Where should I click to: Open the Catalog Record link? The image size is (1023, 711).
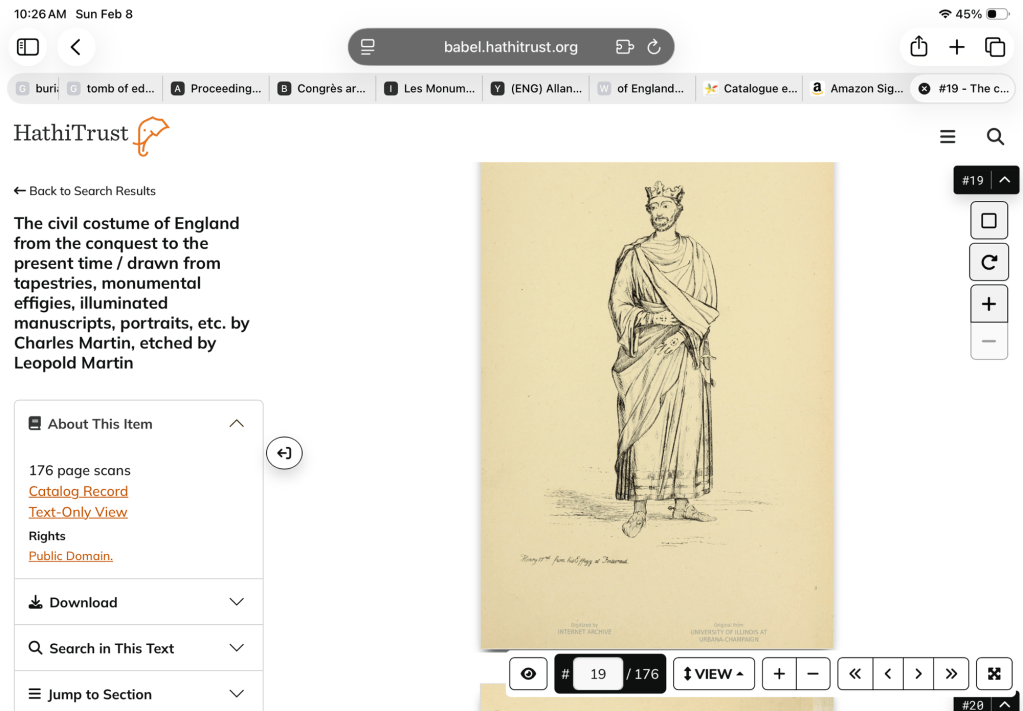pyautogui.click(x=78, y=491)
